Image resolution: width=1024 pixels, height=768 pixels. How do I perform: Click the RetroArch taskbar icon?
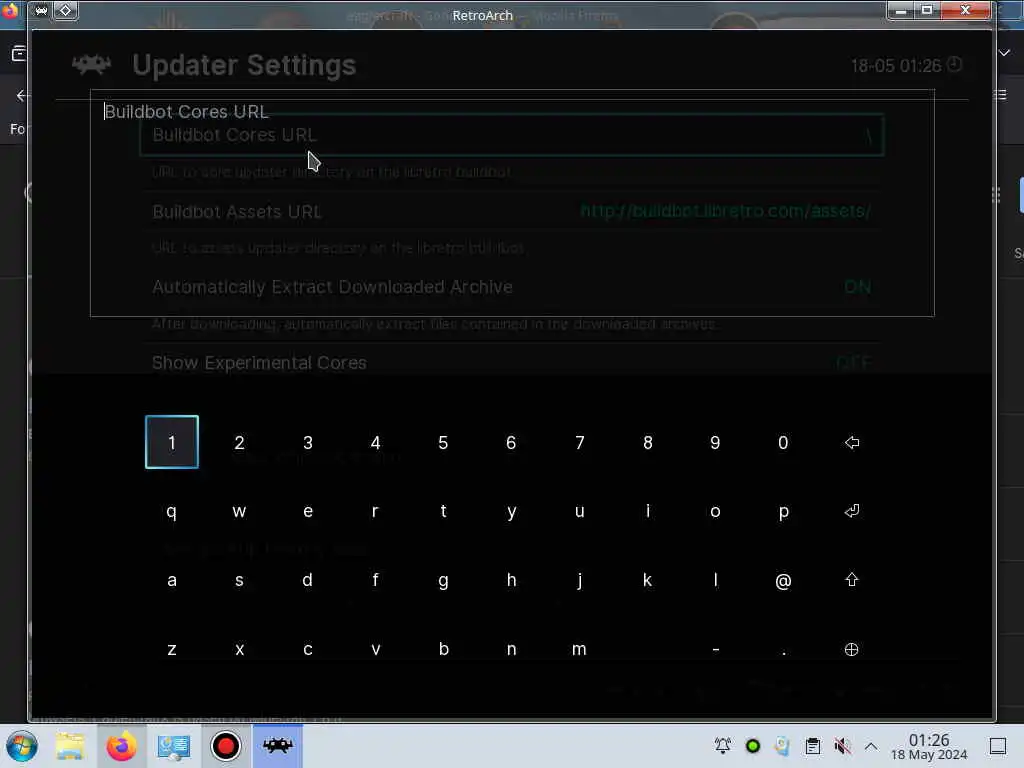point(278,746)
